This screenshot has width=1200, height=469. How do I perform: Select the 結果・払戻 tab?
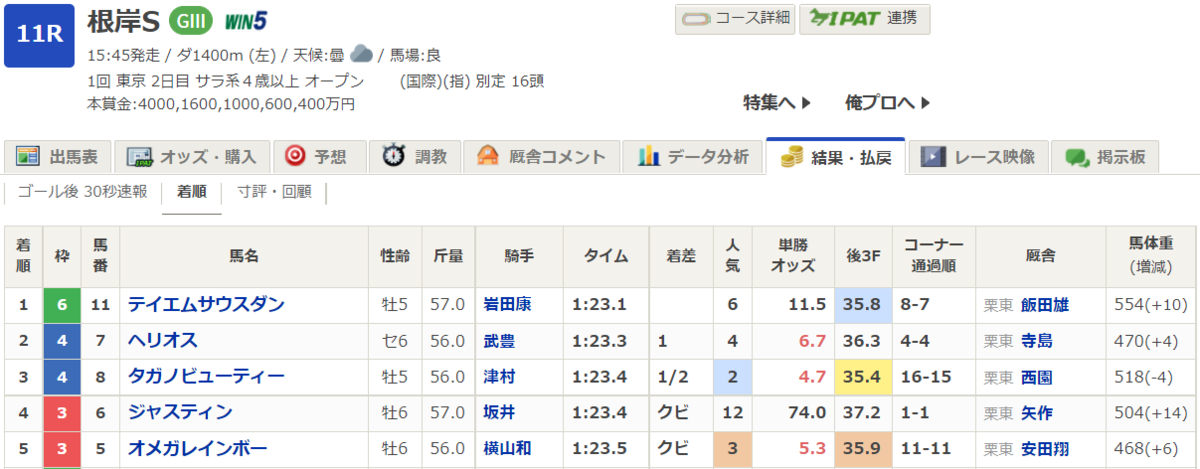click(x=836, y=156)
